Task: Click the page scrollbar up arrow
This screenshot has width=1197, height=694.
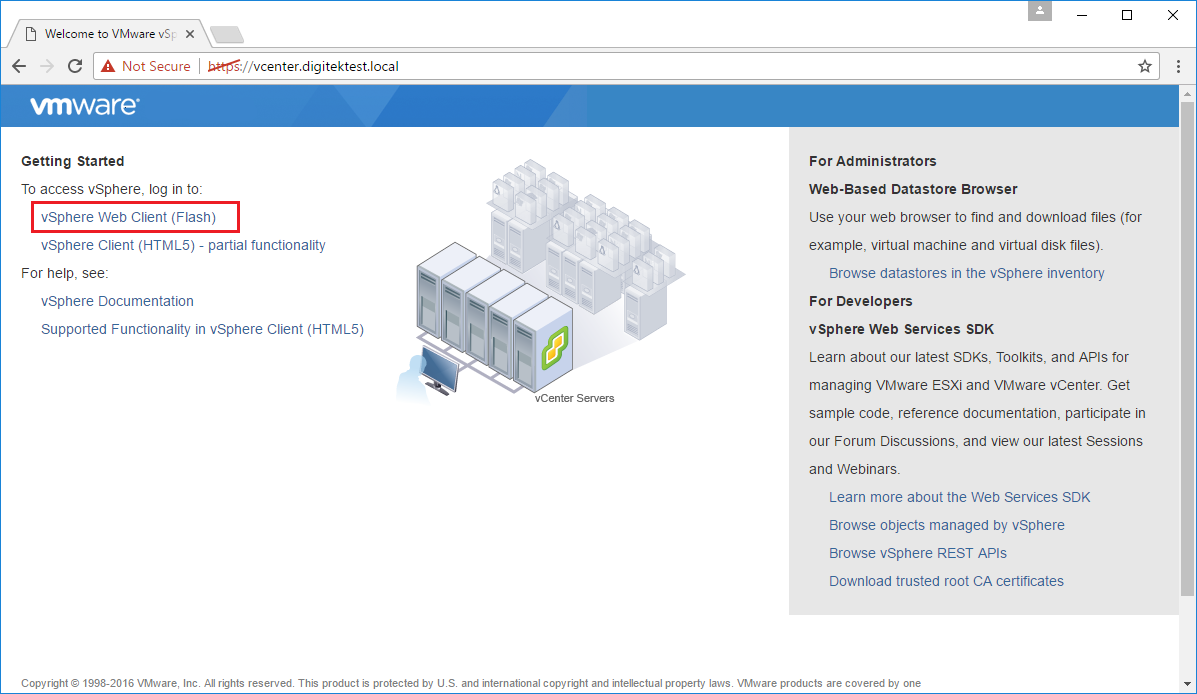Action: (1187, 94)
